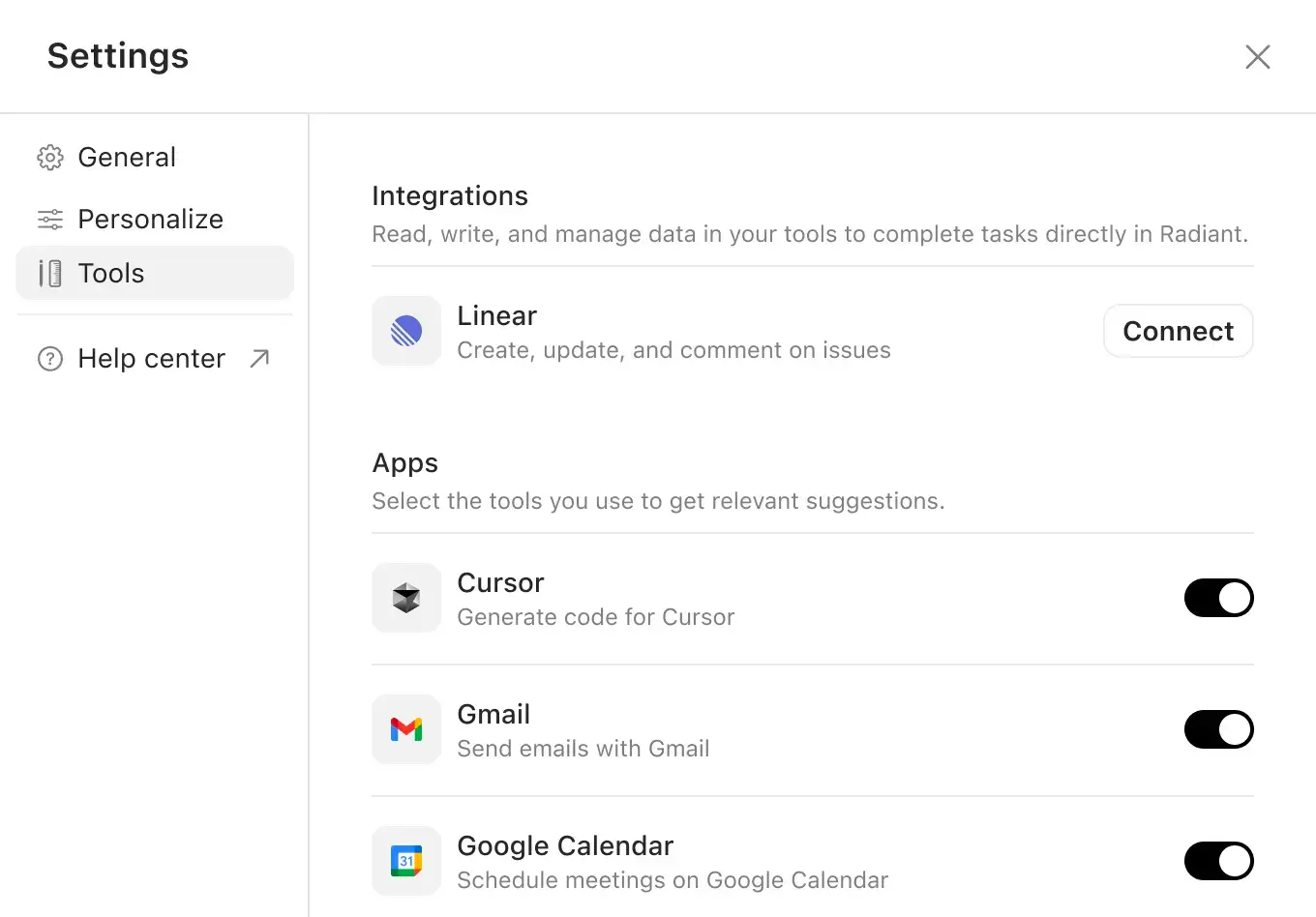The image size is (1316, 917).
Task: Disable the Cursor app toggle
Action: 1218,598
